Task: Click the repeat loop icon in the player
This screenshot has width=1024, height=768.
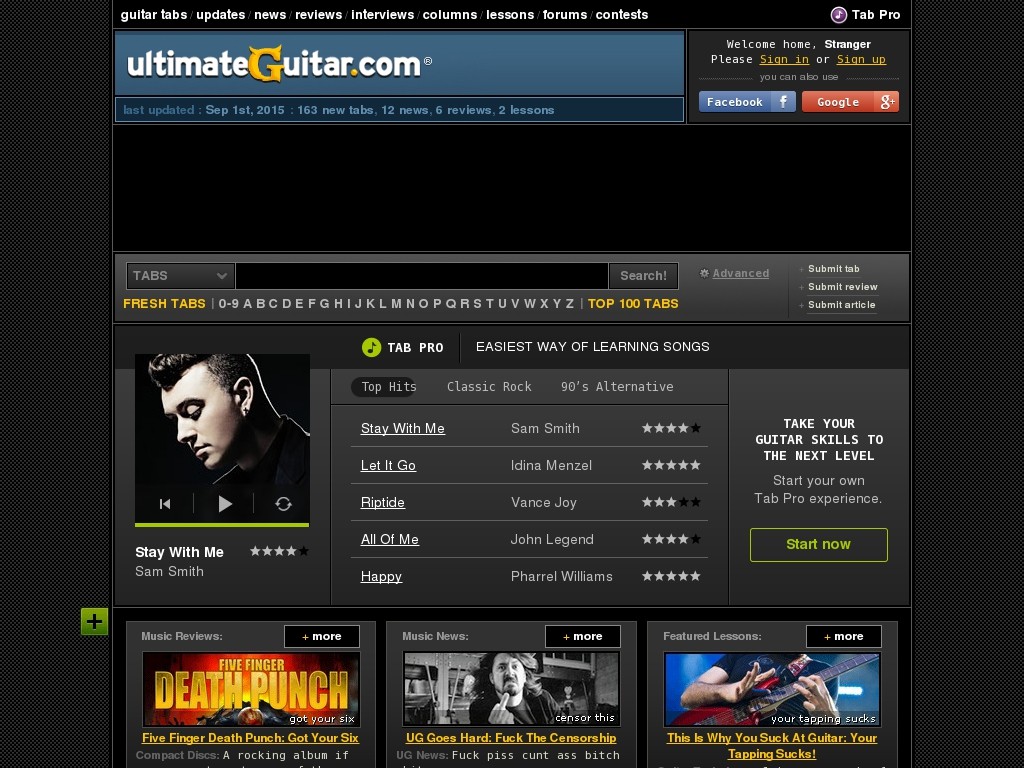Action: 283,504
